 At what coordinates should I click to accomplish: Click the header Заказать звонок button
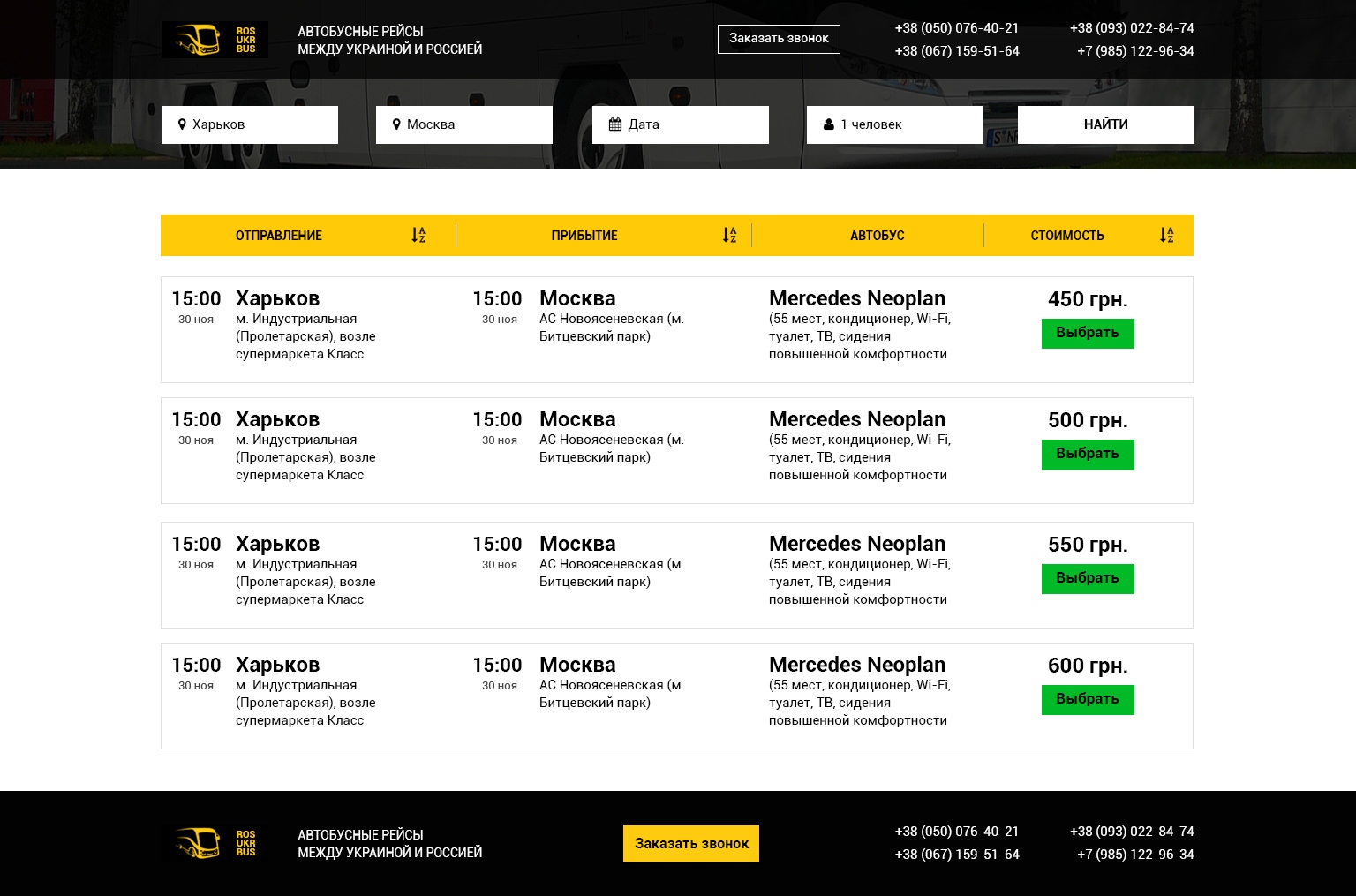tap(779, 39)
